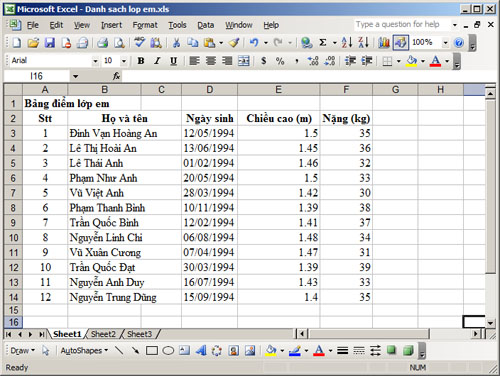Open the Font size dropdown

(124, 61)
